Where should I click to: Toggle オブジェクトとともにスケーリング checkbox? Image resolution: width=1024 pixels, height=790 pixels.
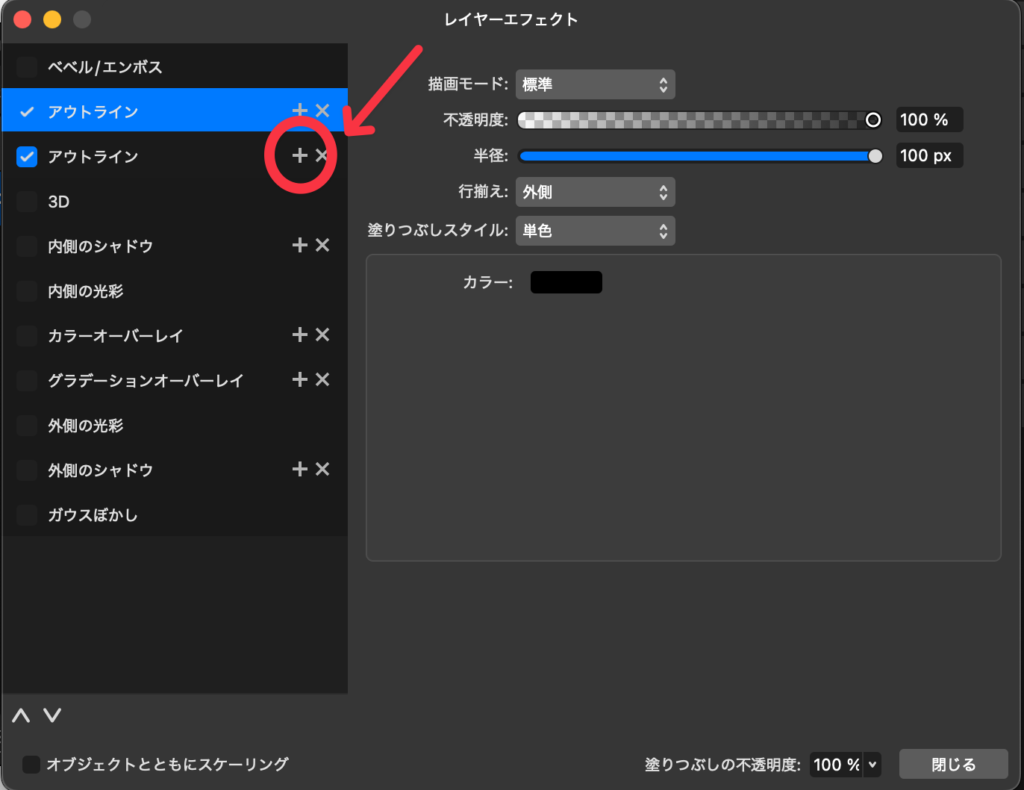coord(31,764)
